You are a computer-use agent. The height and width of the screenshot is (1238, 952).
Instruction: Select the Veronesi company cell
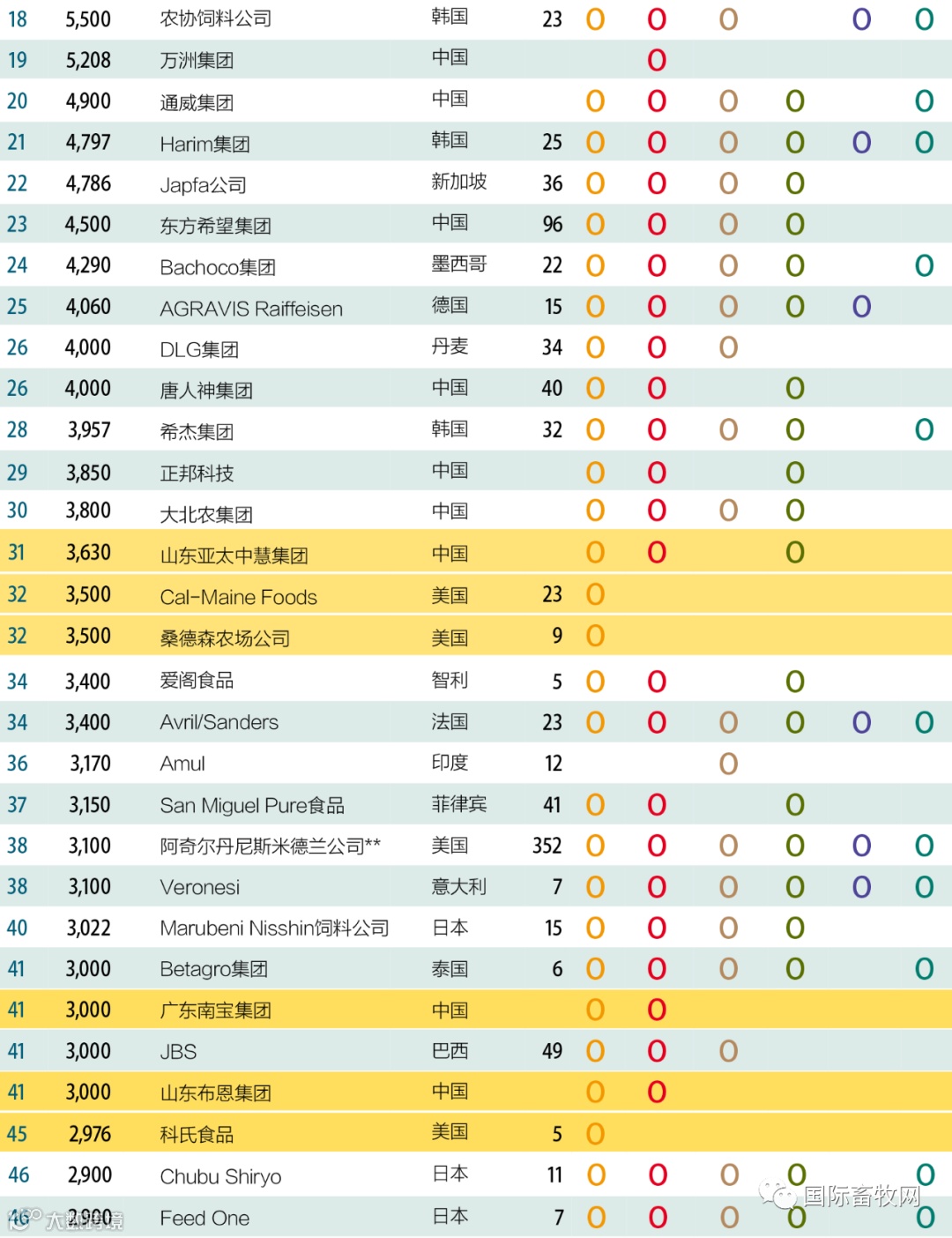pos(199,887)
